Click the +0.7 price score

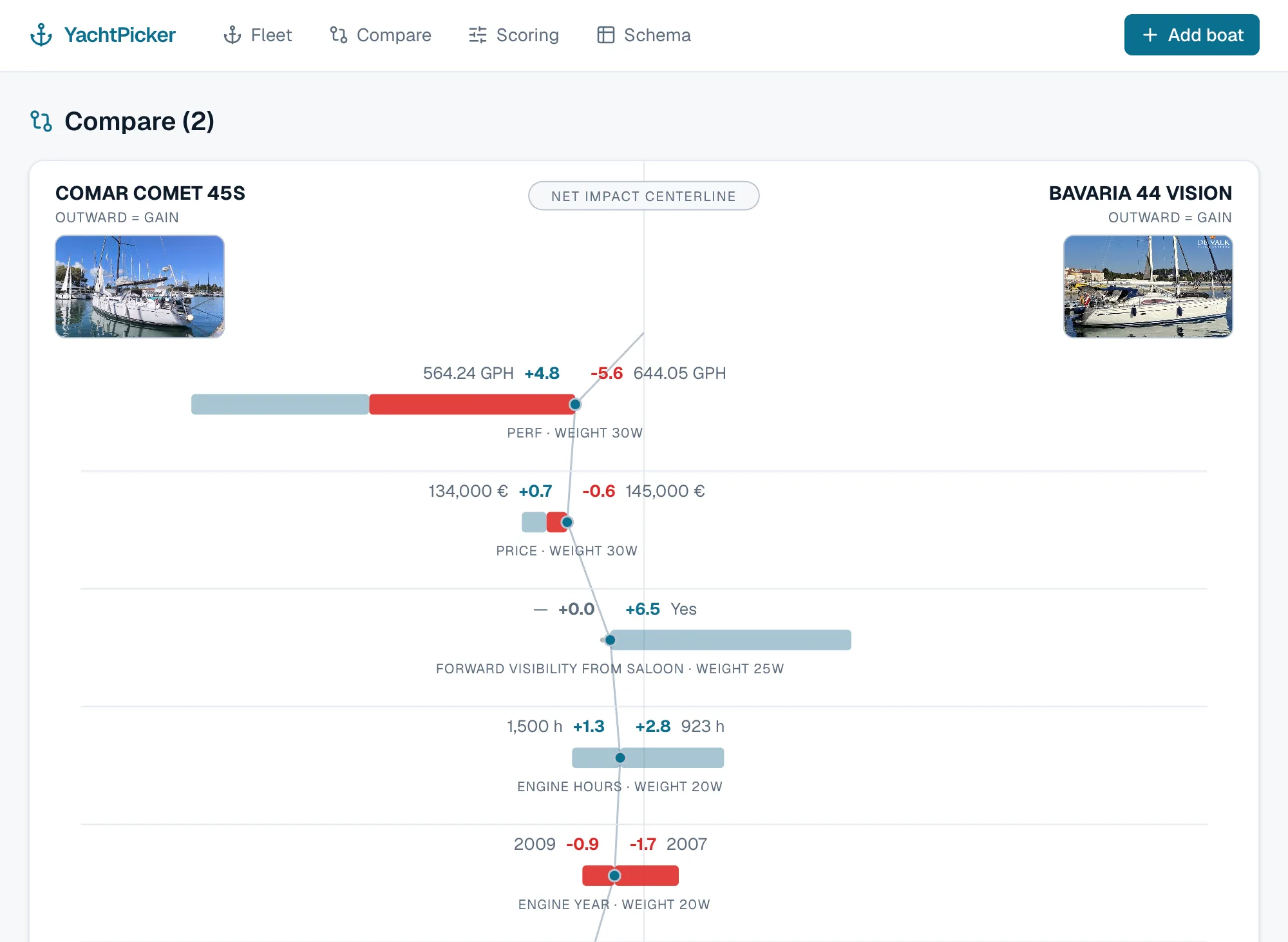pyautogui.click(x=536, y=491)
